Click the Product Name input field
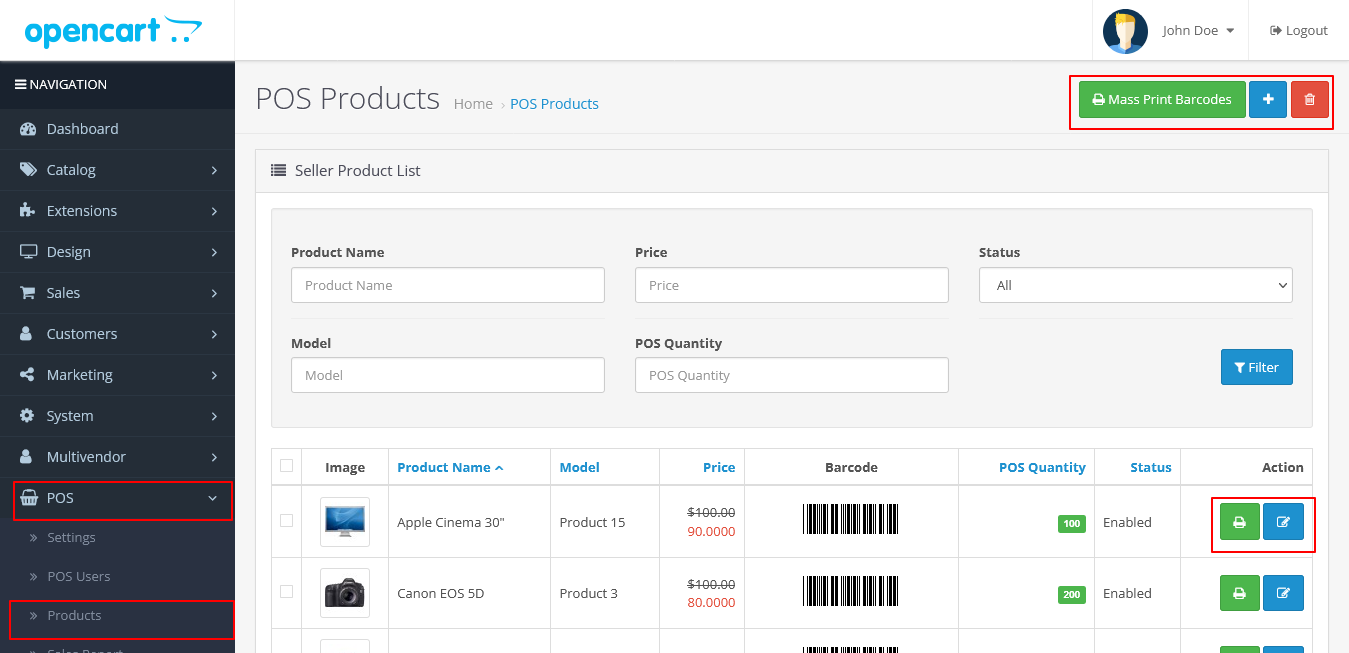This screenshot has width=1349, height=653. tap(447, 285)
